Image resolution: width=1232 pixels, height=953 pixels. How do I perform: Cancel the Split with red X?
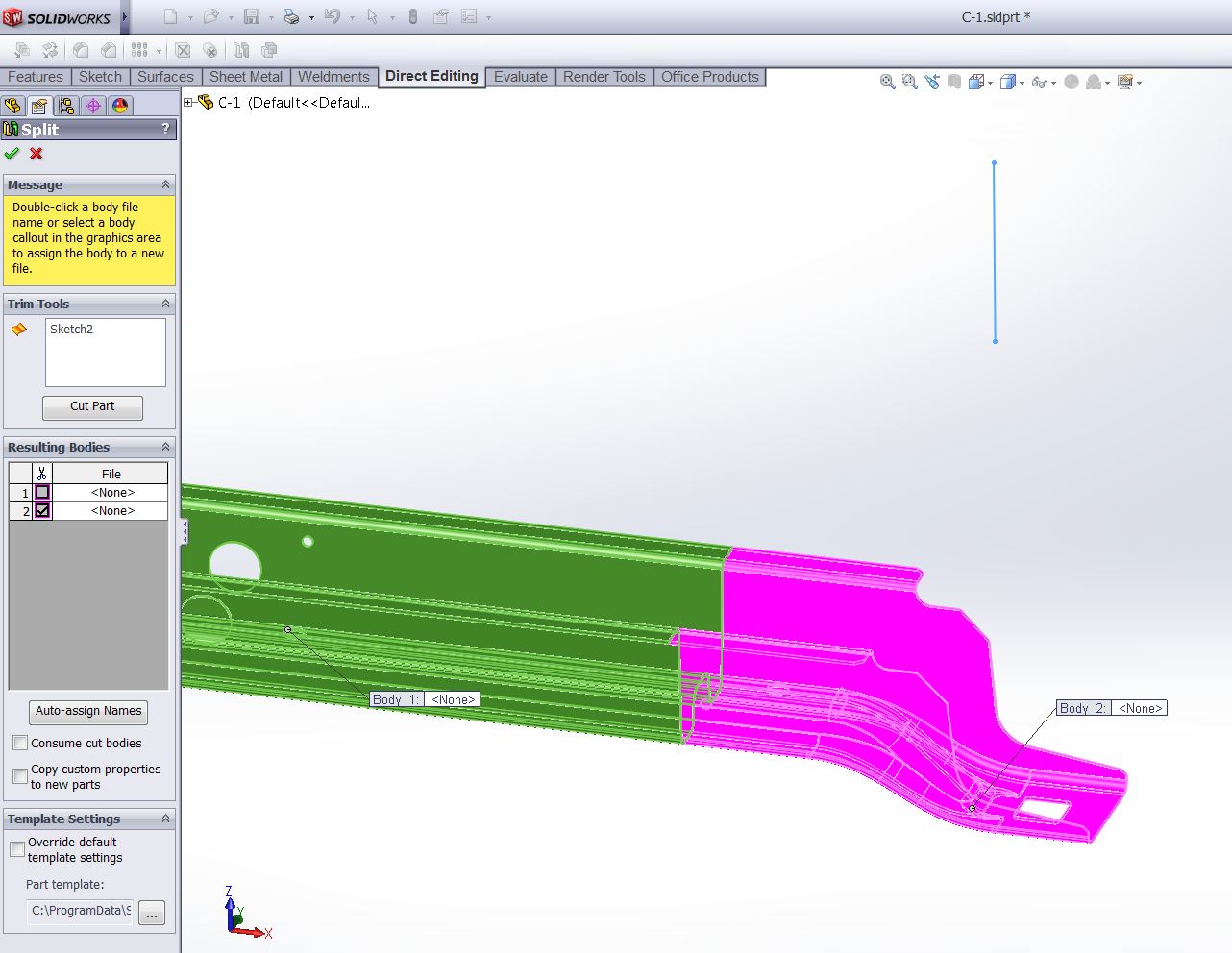(x=37, y=154)
